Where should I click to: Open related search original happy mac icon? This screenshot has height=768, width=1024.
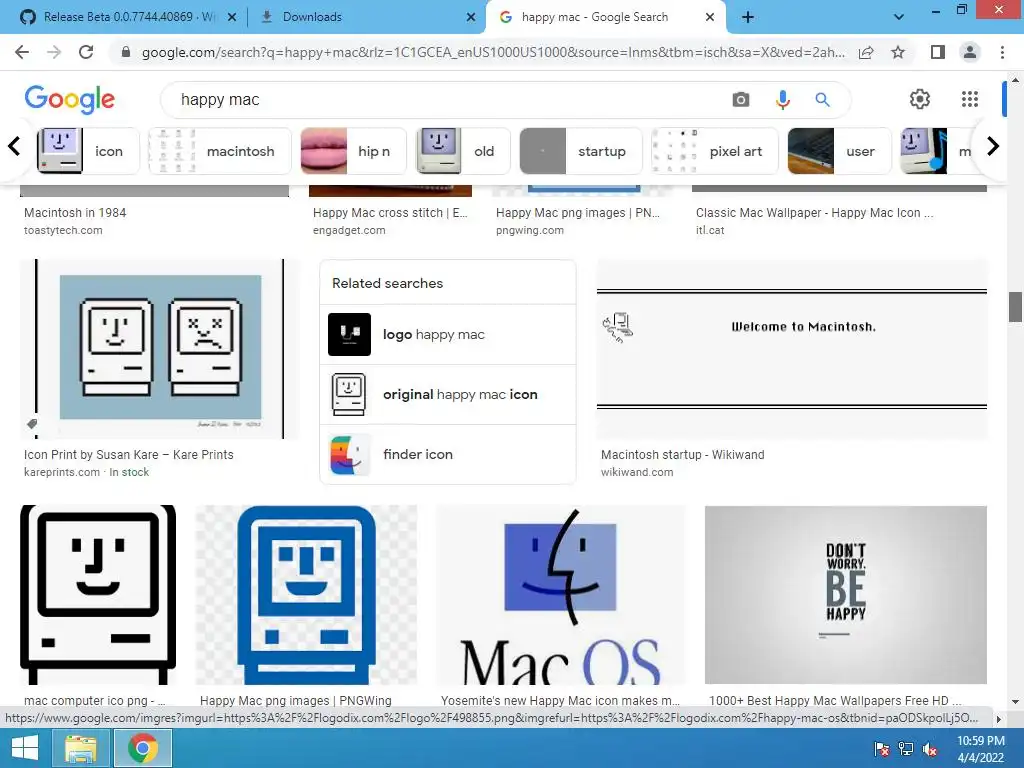pyautogui.click(x=447, y=394)
